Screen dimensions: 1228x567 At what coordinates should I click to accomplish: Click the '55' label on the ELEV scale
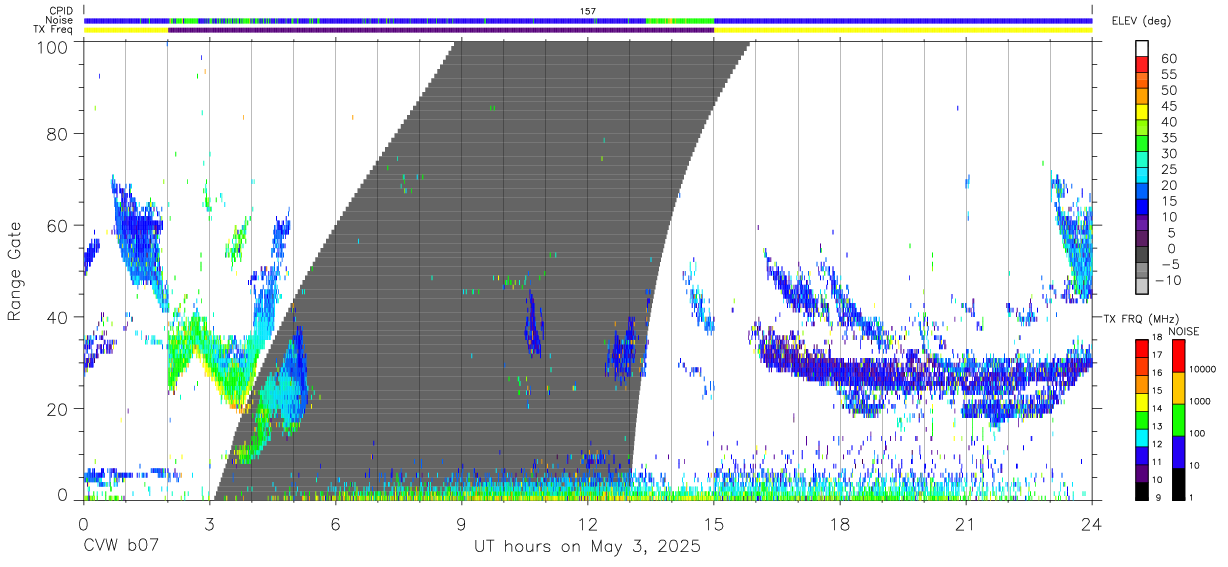[1168, 75]
